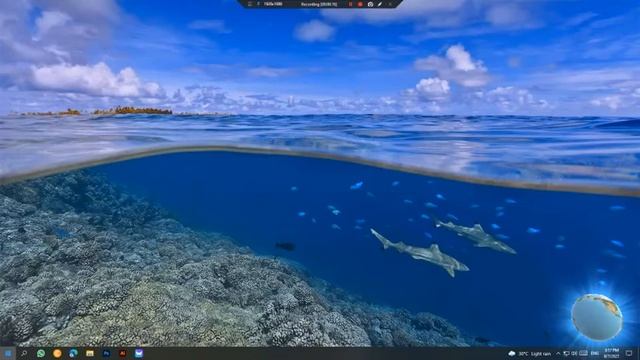Open the orange circle taskbar app

57,353
